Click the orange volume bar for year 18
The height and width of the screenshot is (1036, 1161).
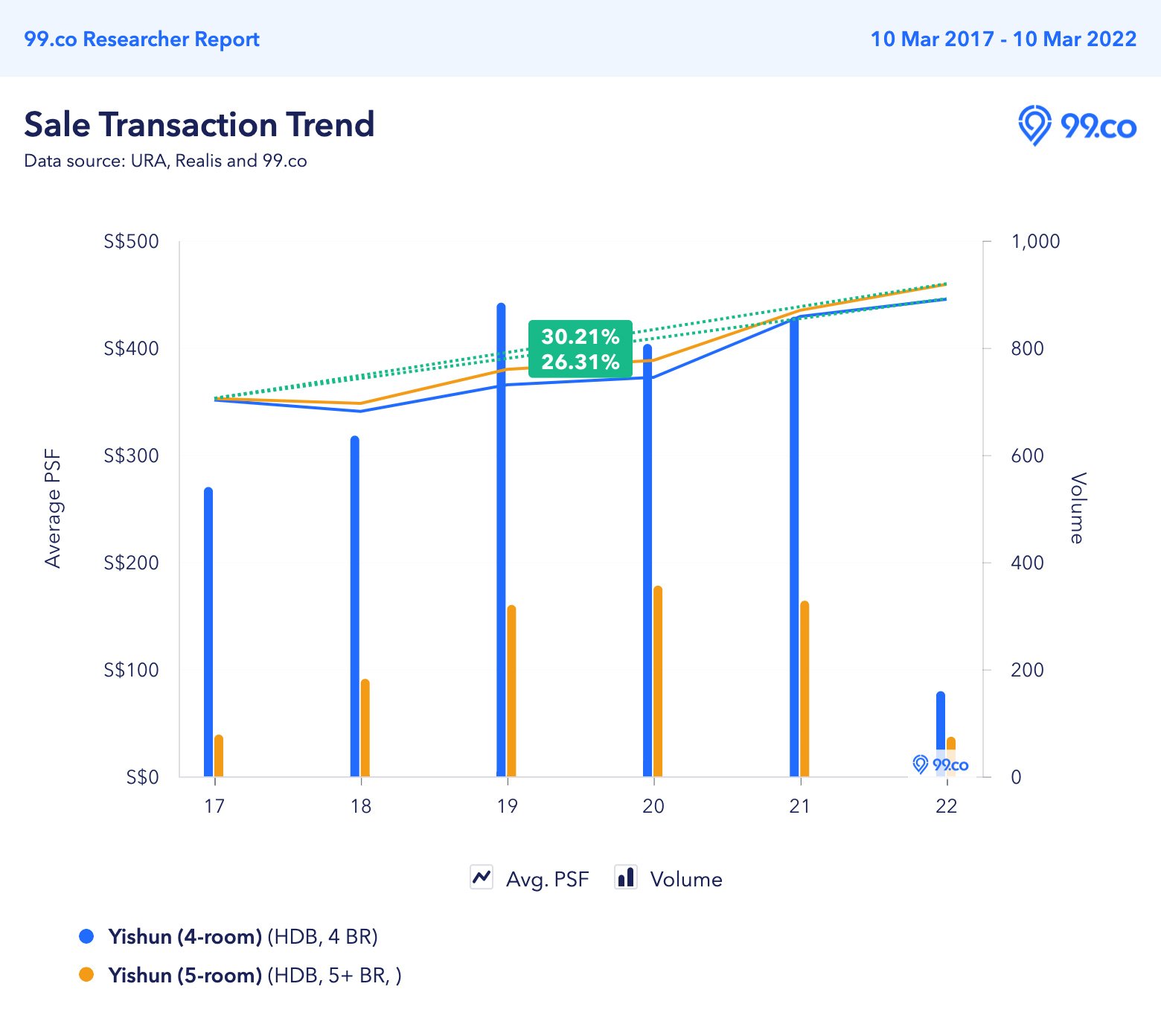[x=365, y=728]
